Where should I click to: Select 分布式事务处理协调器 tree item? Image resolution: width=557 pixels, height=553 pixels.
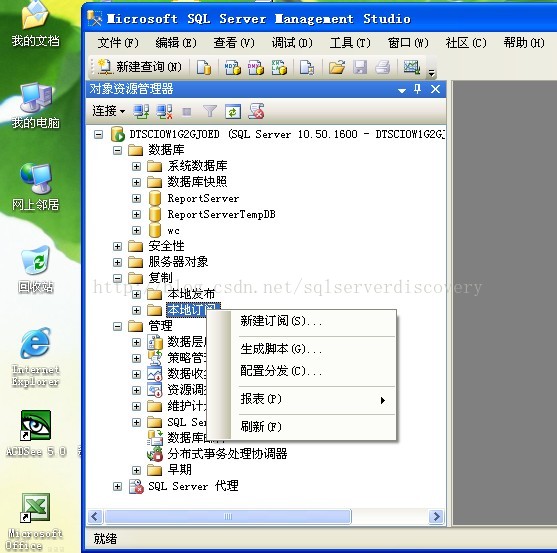[x=227, y=454]
